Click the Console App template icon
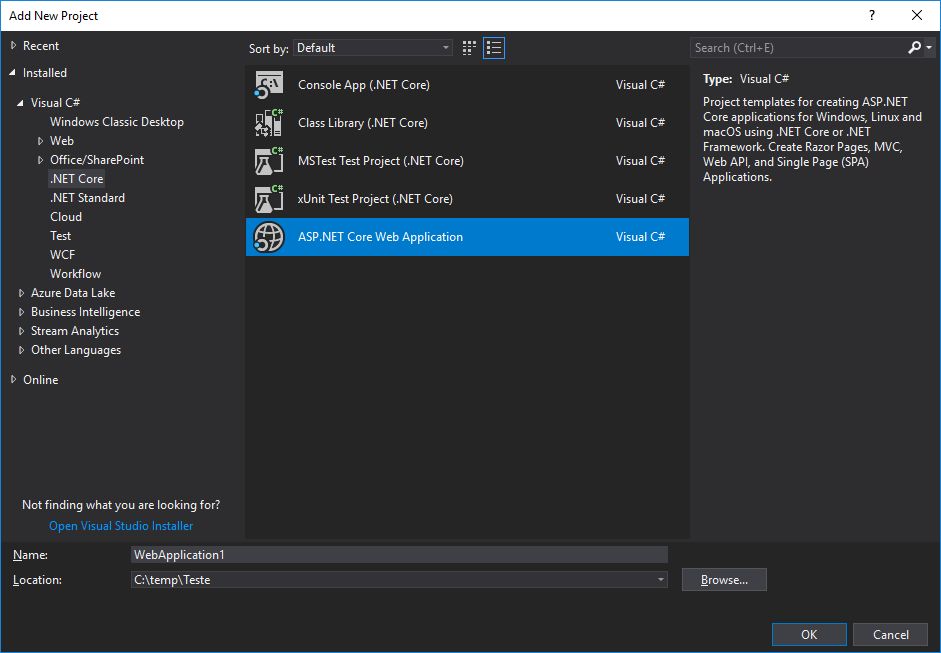Image resolution: width=941 pixels, height=653 pixels. click(268, 85)
